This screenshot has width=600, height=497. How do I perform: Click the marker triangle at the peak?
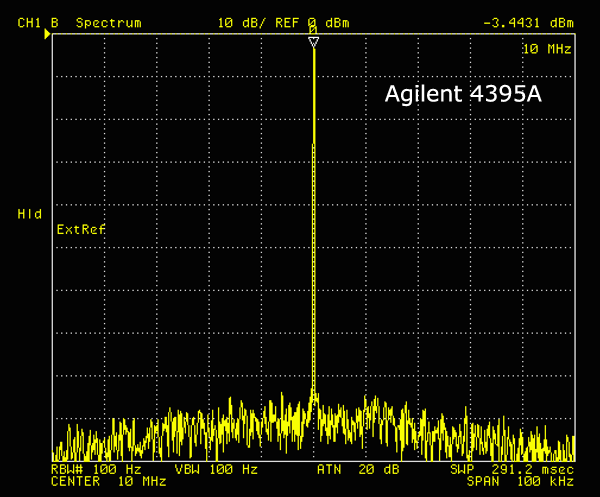tap(314, 42)
